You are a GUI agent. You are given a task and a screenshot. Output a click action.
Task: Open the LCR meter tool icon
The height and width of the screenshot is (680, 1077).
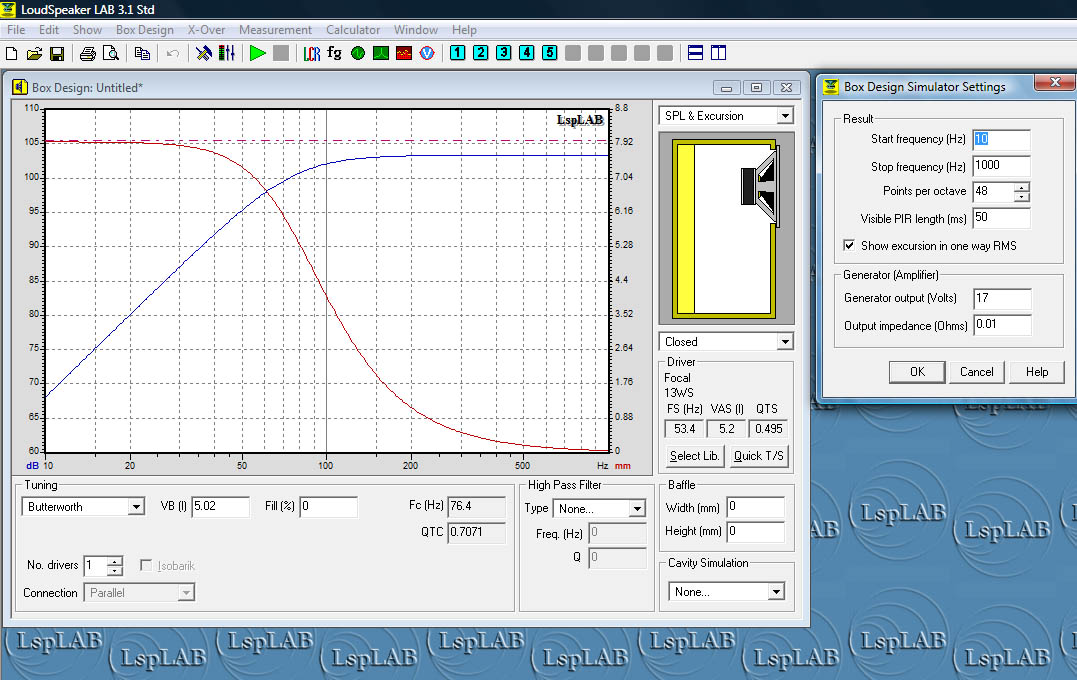(x=312, y=53)
